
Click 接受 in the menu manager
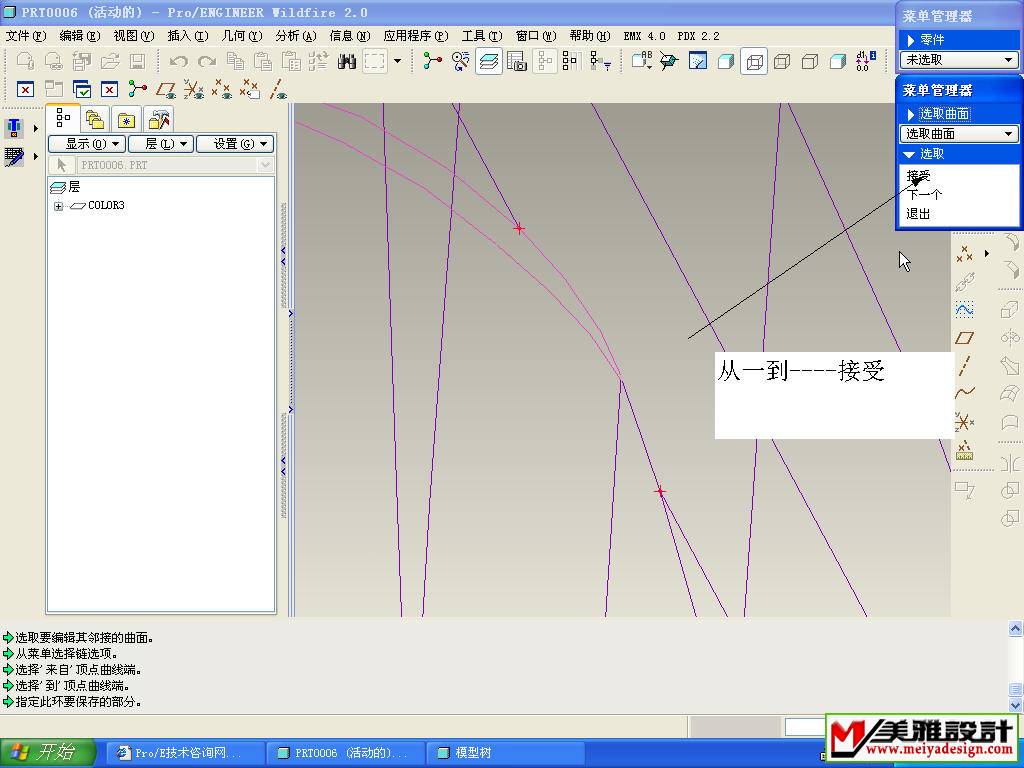(918, 176)
